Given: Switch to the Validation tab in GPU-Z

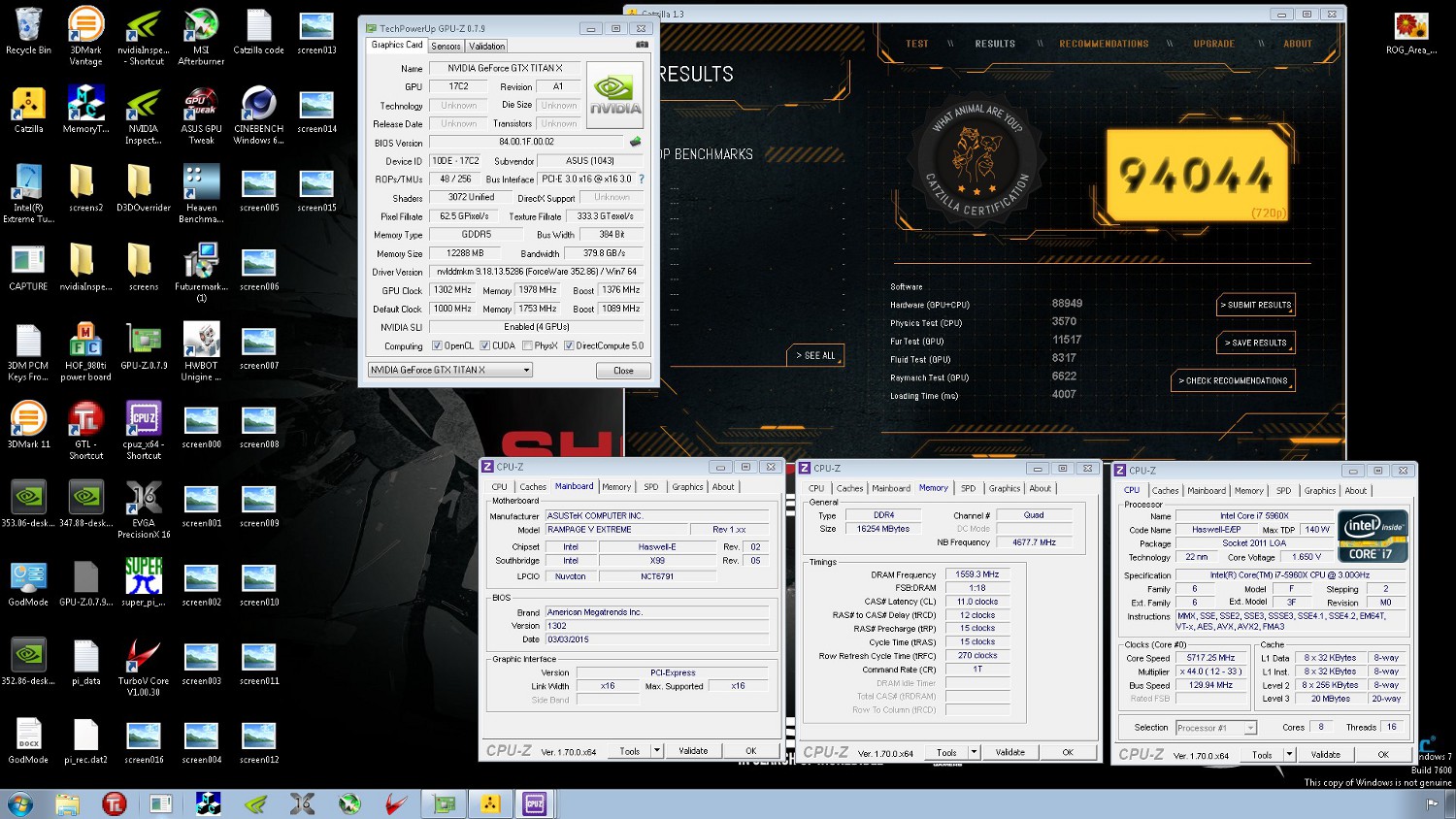Looking at the screenshot, I should [x=486, y=46].
